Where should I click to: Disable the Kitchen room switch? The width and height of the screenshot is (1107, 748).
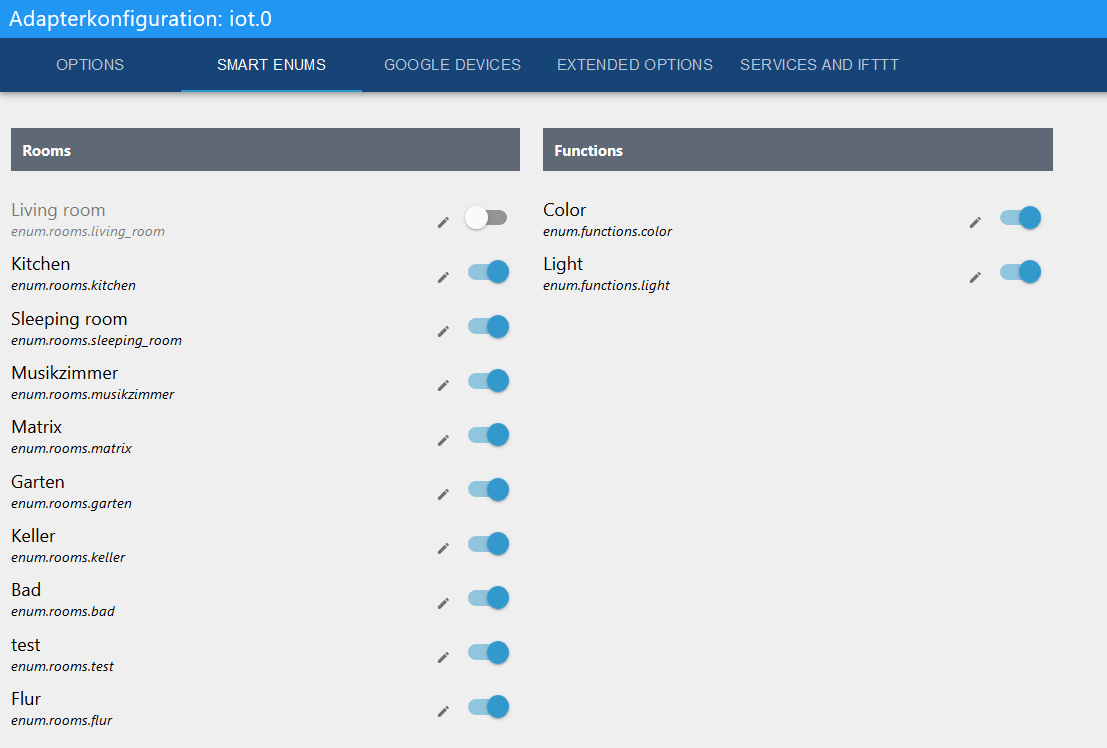(489, 272)
